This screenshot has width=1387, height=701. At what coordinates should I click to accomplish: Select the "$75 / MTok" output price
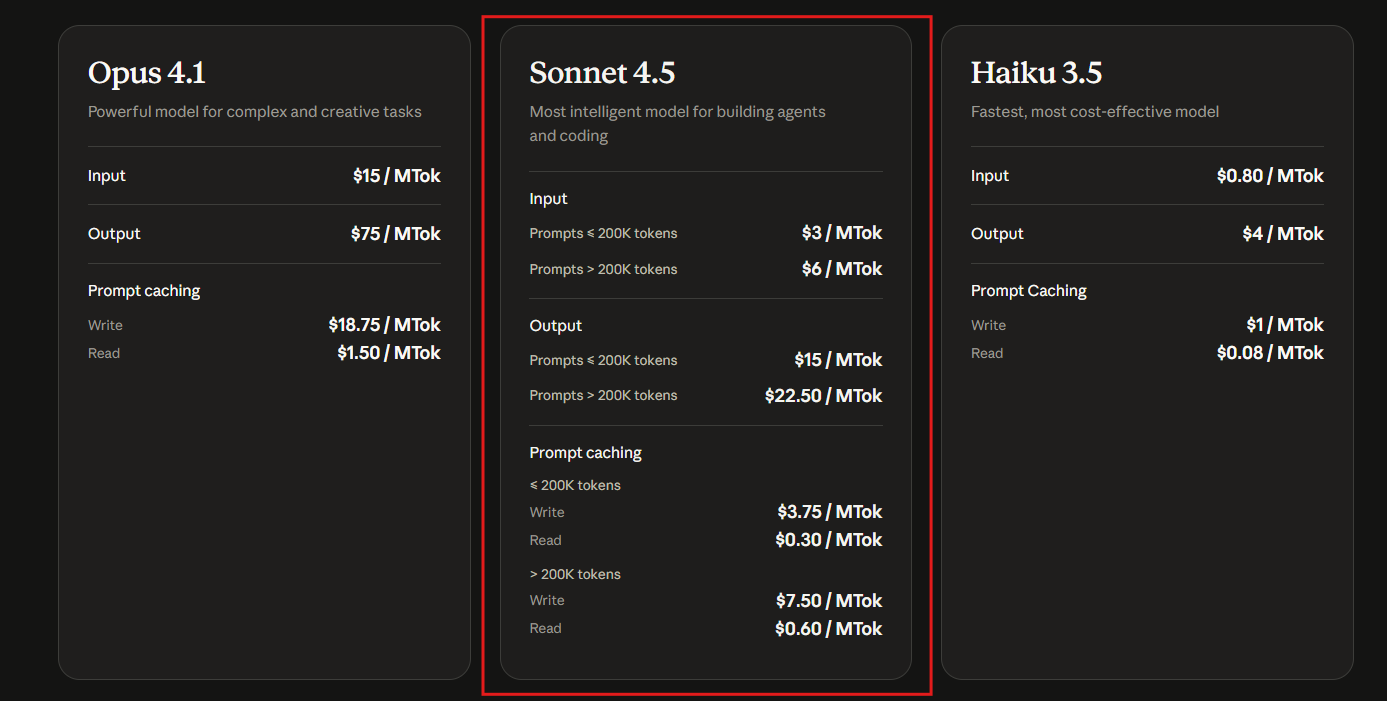pos(396,234)
